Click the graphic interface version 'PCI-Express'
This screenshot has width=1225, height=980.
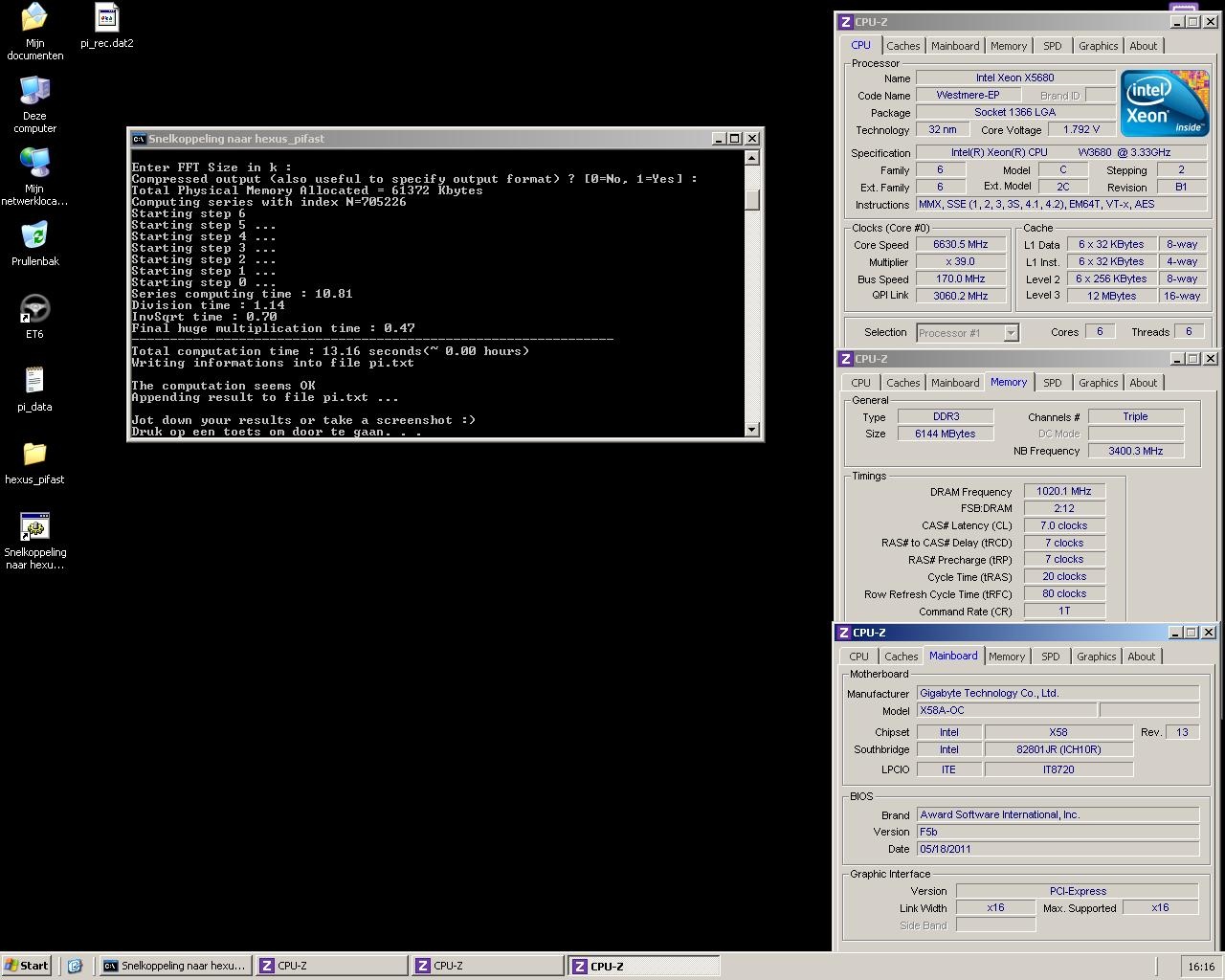coord(1078,891)
